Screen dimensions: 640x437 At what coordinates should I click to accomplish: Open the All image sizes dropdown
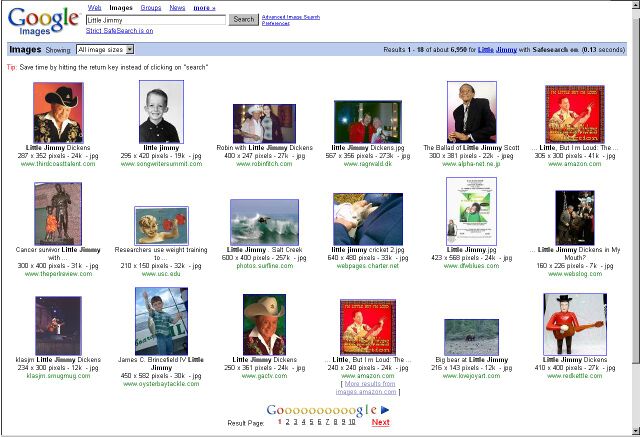(x=105, y=49)
